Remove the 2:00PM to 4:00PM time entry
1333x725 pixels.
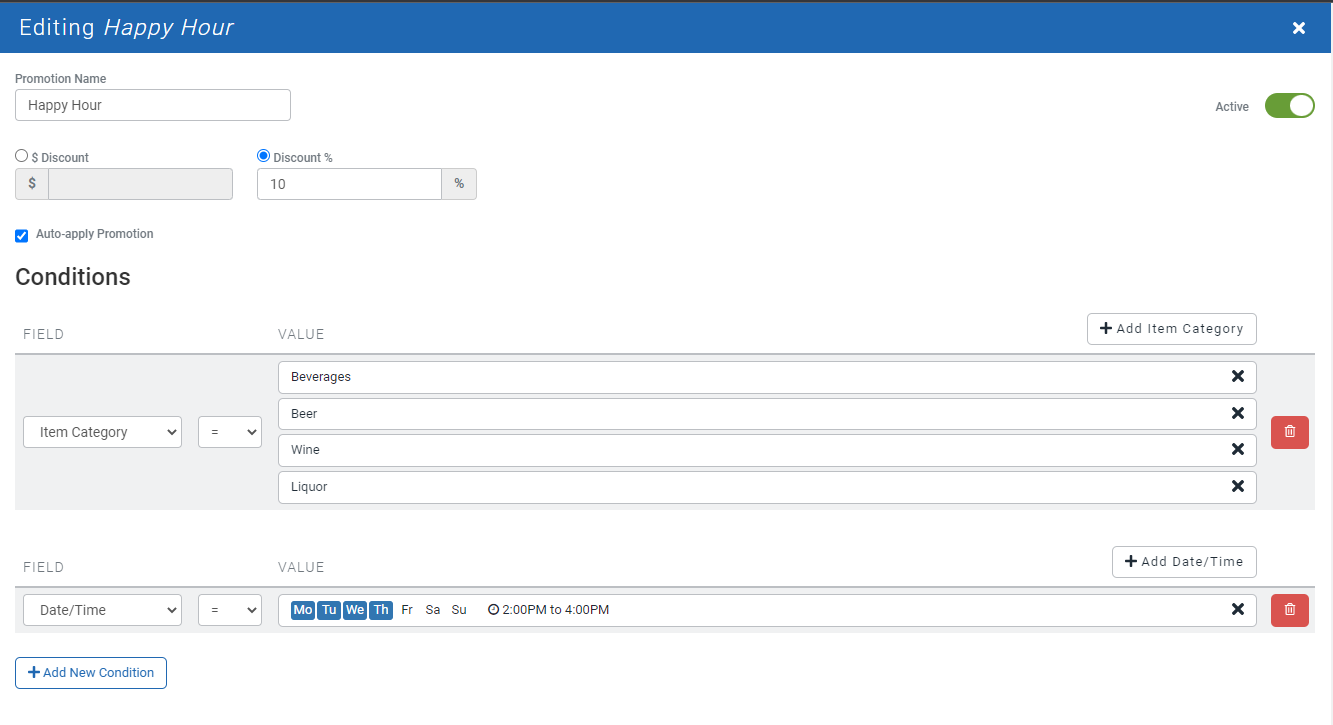click(1237, 610)
